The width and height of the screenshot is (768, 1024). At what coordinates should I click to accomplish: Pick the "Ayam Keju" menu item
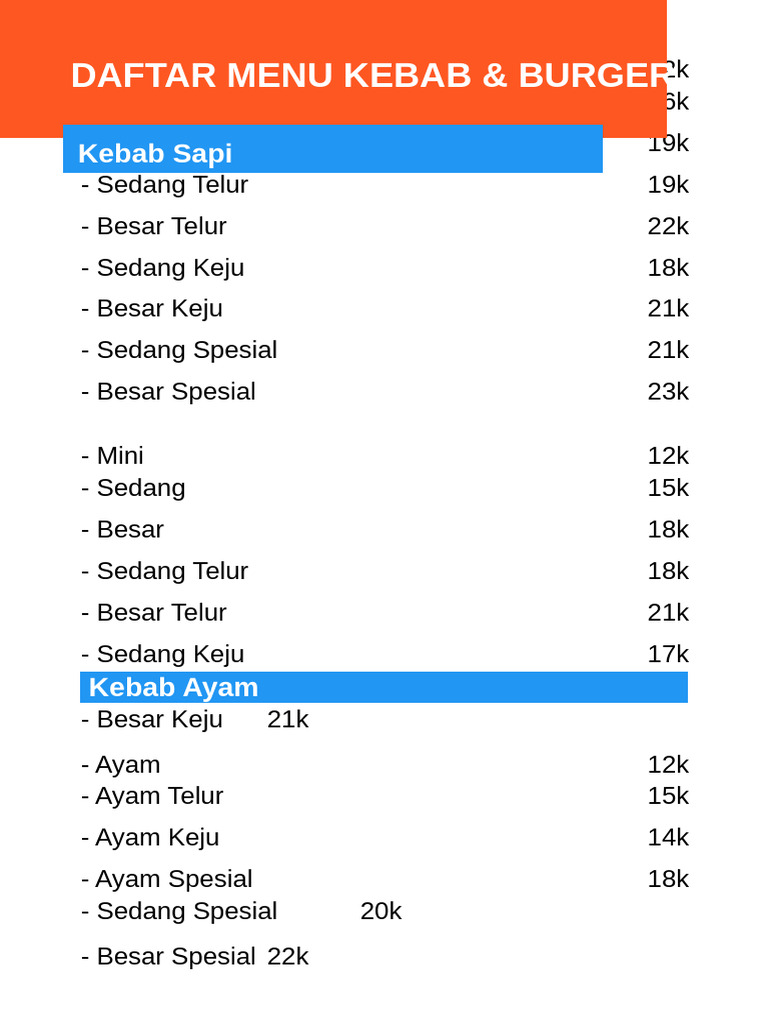(x=156, y=837)
